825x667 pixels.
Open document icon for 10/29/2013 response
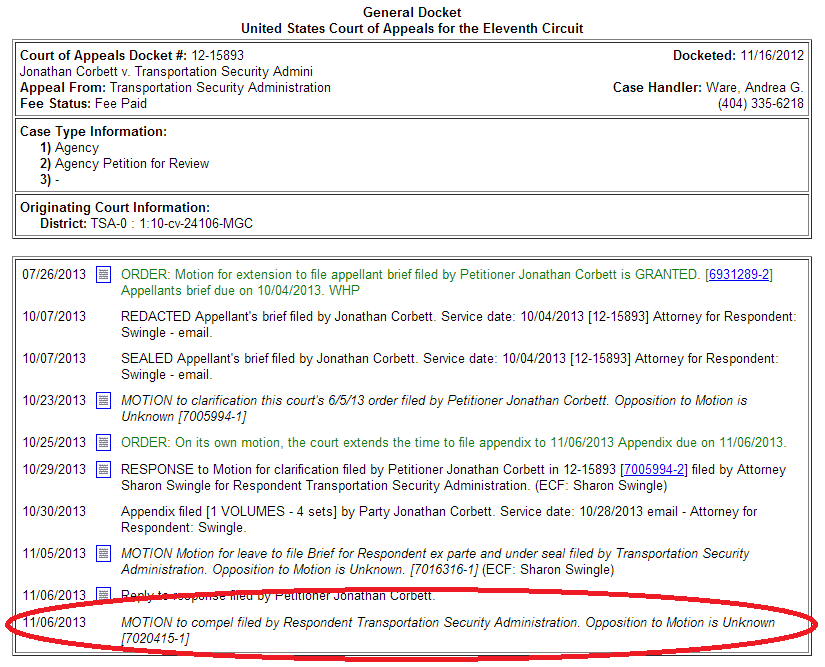[103, 469]
